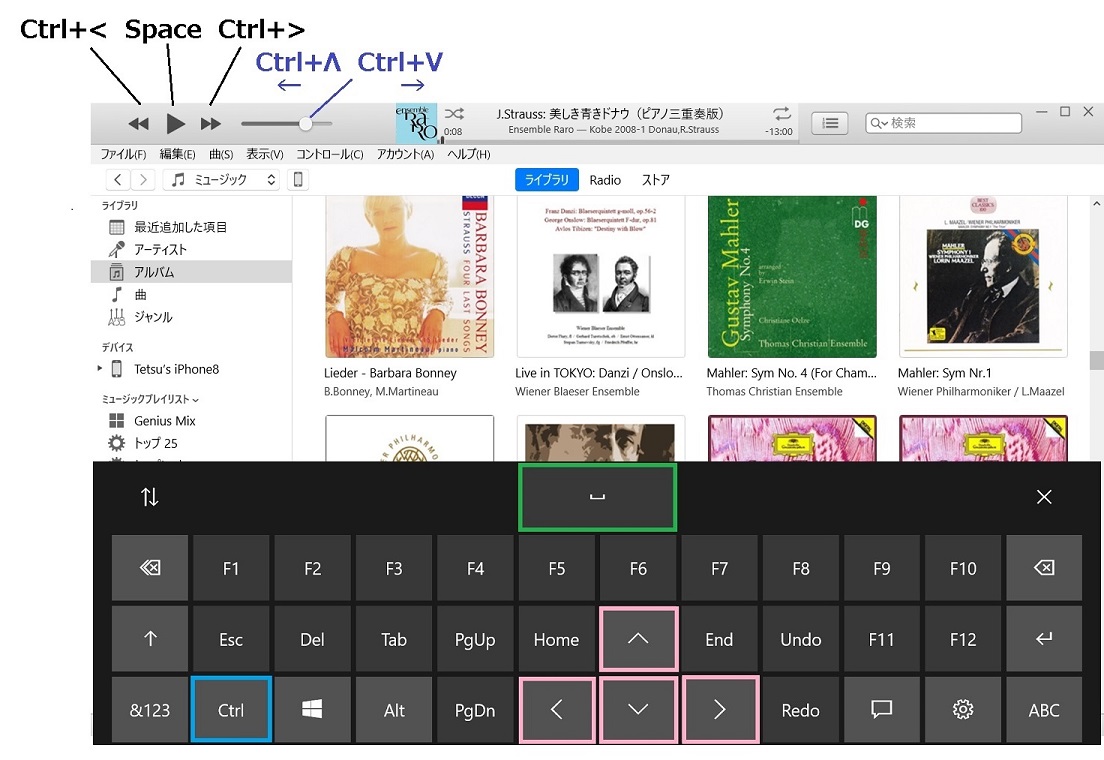Go back with the left chevron
The height and width of the screenshot is (760, 1104).
(x=118, y=180)
